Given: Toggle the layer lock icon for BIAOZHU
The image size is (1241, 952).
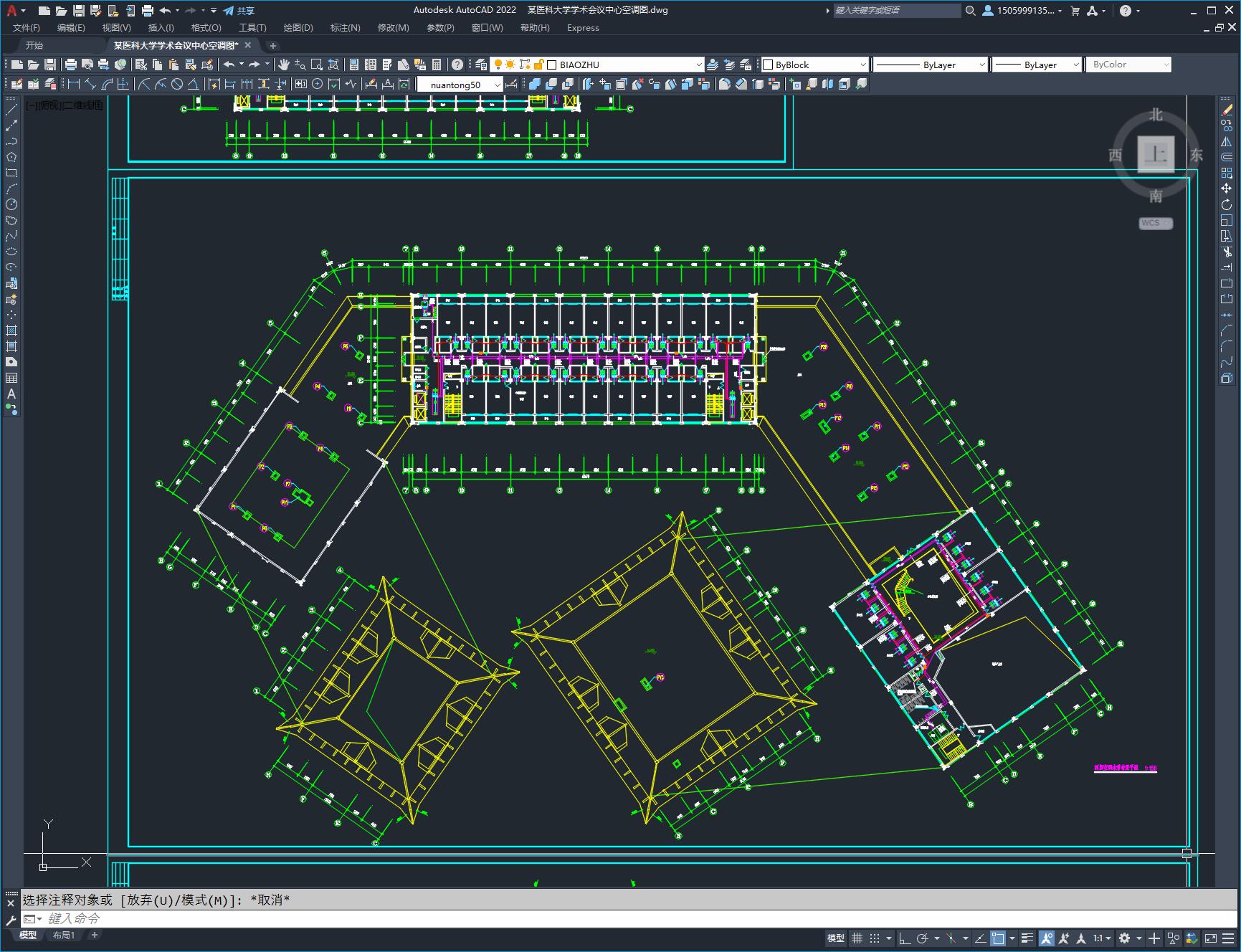Looking at the screenshot, I should tap(538, 65).
